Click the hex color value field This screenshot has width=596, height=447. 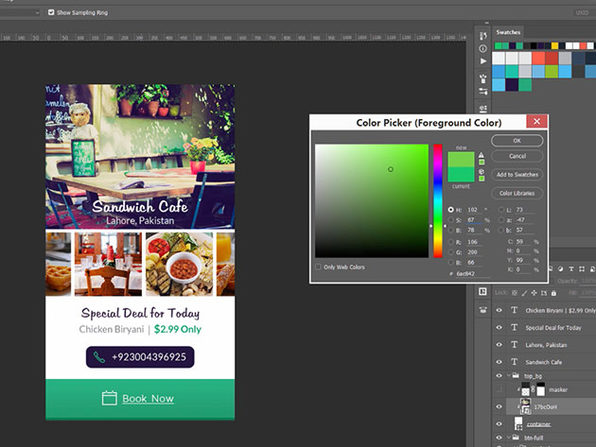472,274
